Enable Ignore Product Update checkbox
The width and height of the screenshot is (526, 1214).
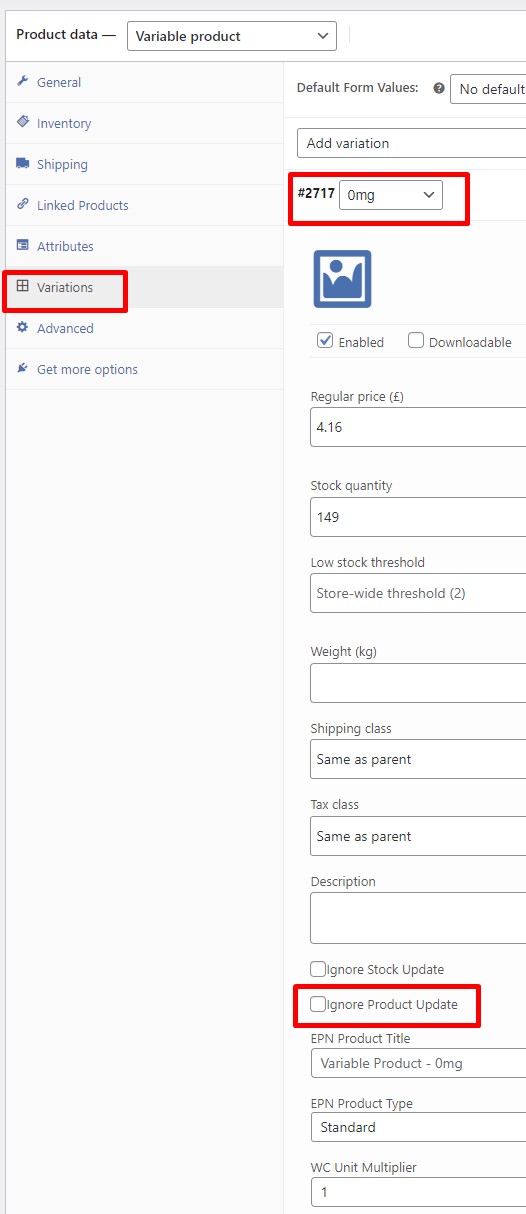(318, 1004)
